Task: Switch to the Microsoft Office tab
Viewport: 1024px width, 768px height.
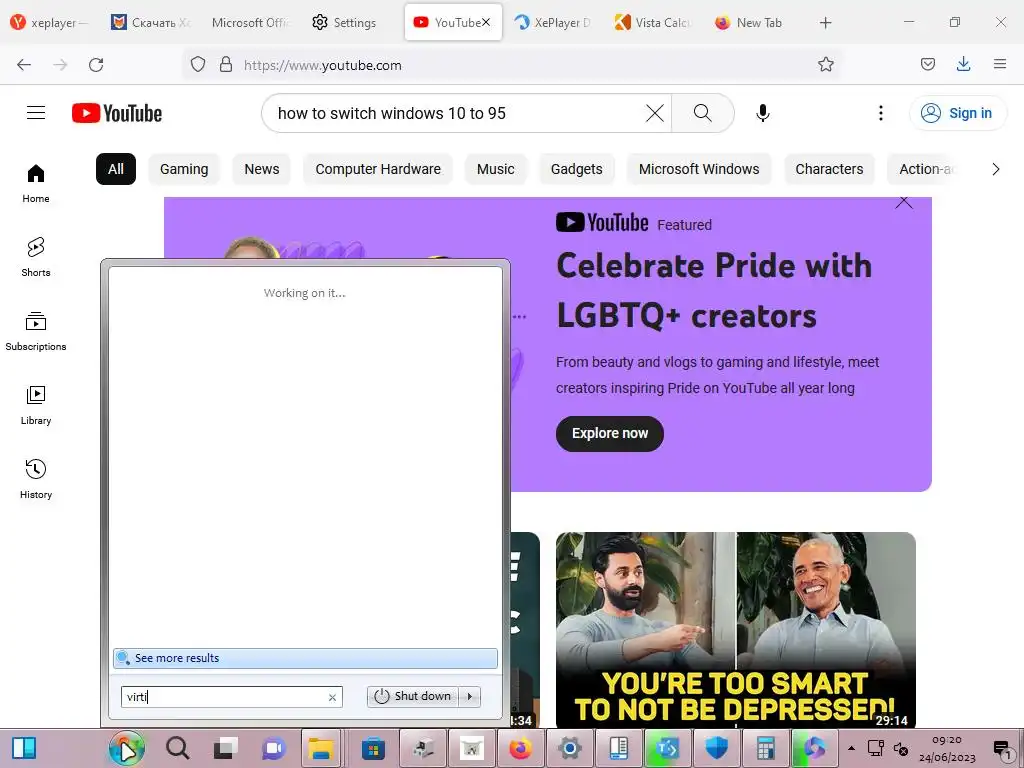Action: coord(251,23)
